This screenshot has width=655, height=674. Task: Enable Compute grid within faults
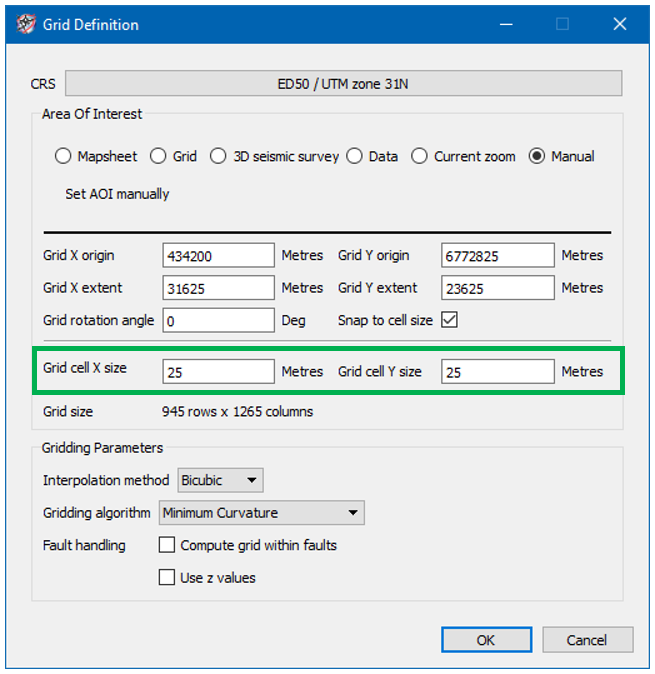click(x=167, y=546)
